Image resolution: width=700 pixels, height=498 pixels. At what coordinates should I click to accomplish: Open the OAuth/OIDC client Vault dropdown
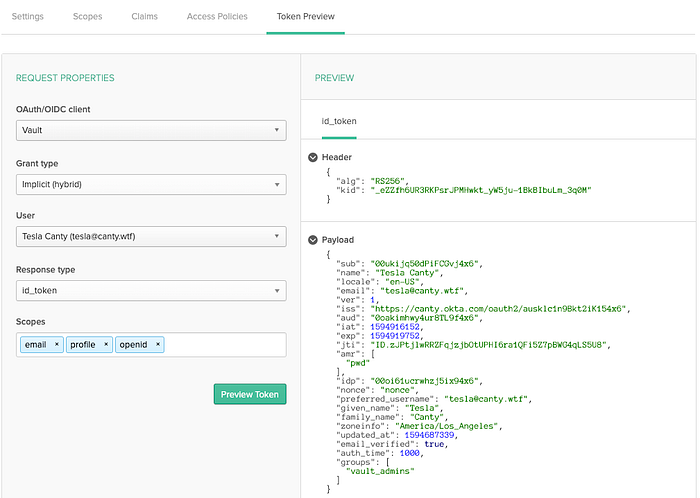(151, 130)
